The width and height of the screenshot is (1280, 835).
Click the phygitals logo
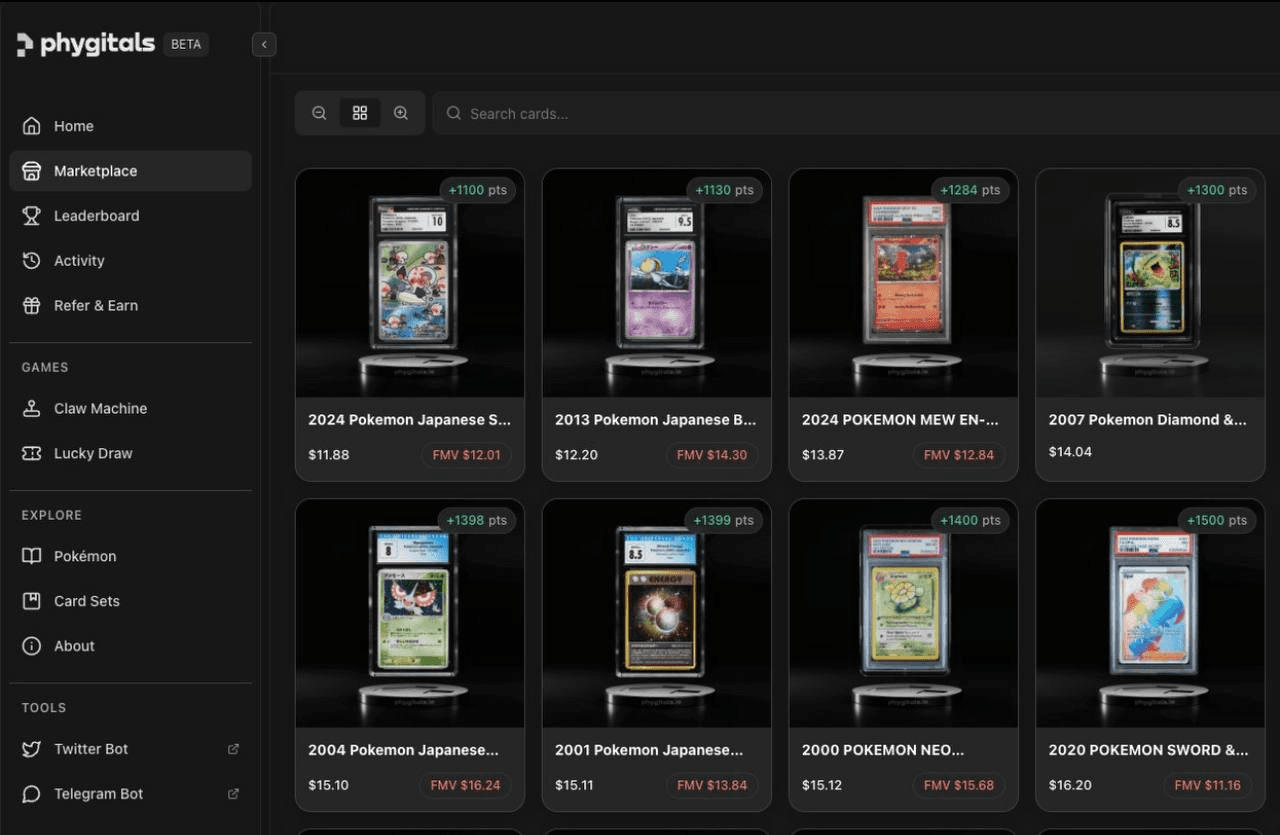coord(86,44)
